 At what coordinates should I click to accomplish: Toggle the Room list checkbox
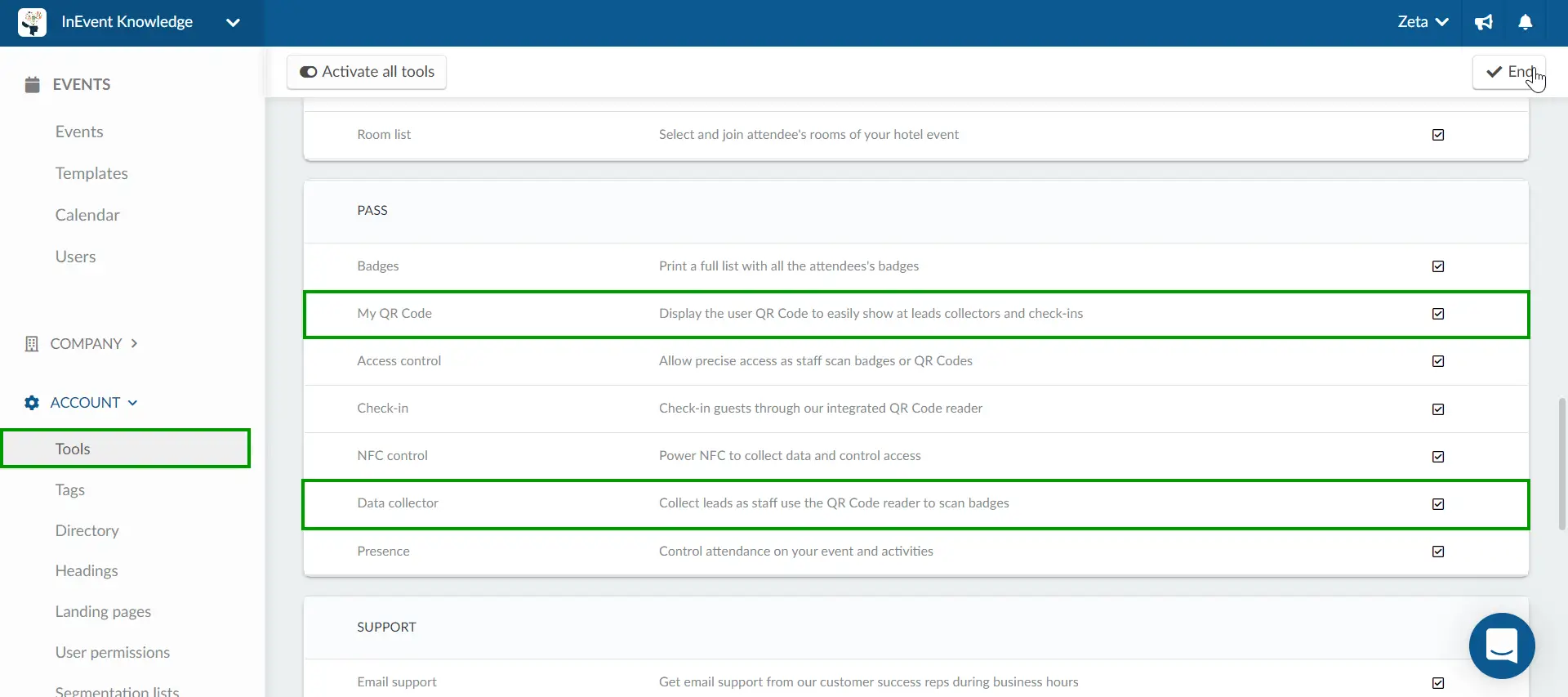point(1438,135)
